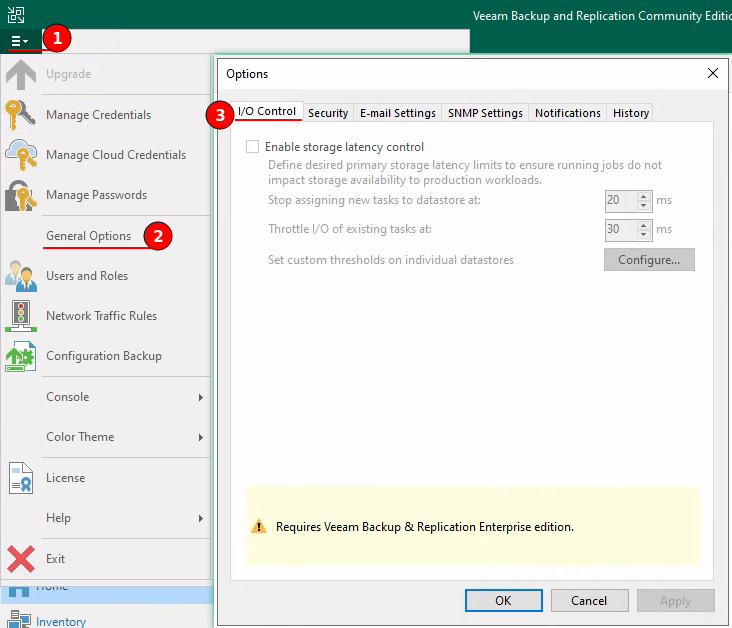Click the red Exit X icon
Viewport: 732px width, 628px height.
pyautogui.click(x=21, y=559)
